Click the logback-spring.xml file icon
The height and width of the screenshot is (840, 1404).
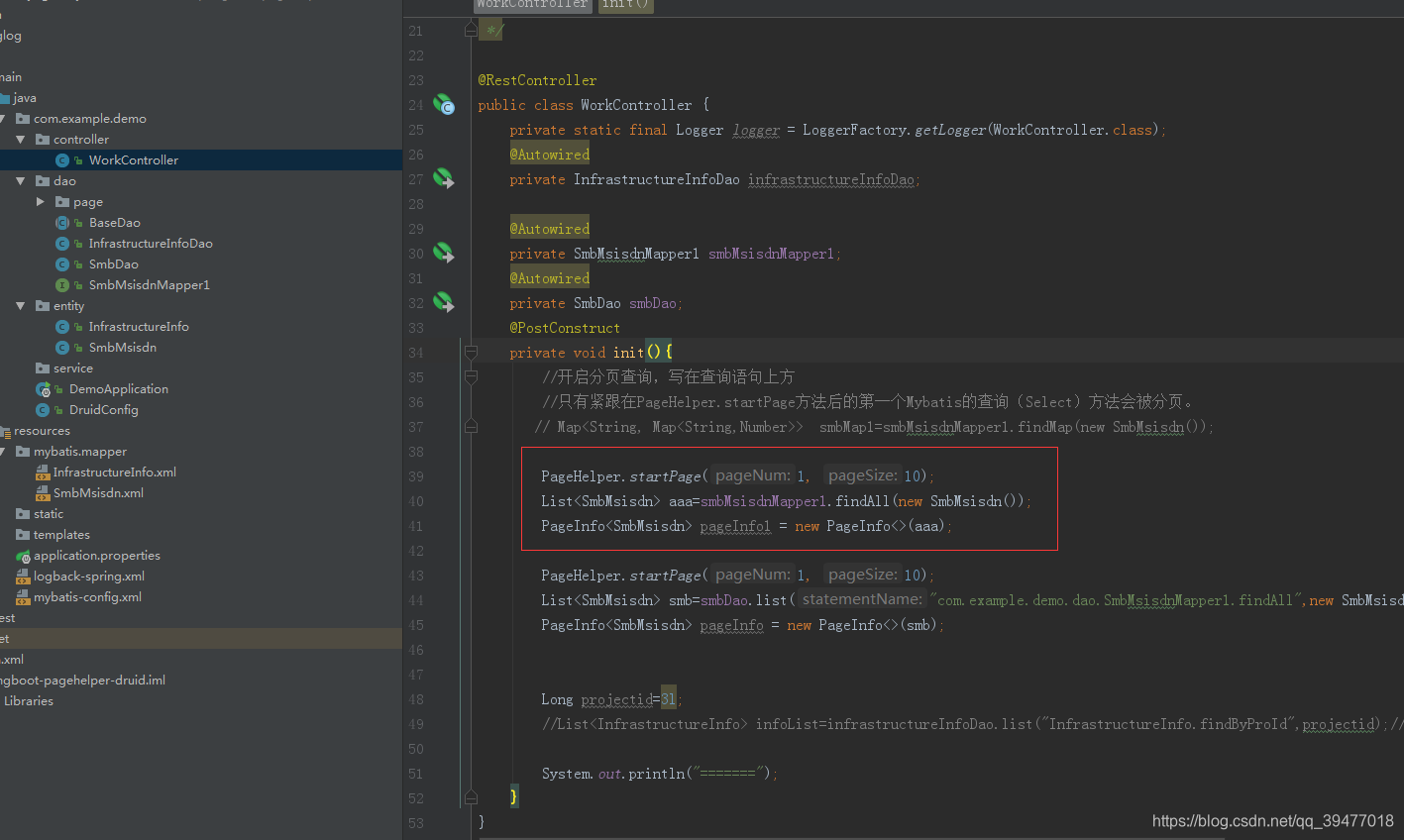[23, 577]
